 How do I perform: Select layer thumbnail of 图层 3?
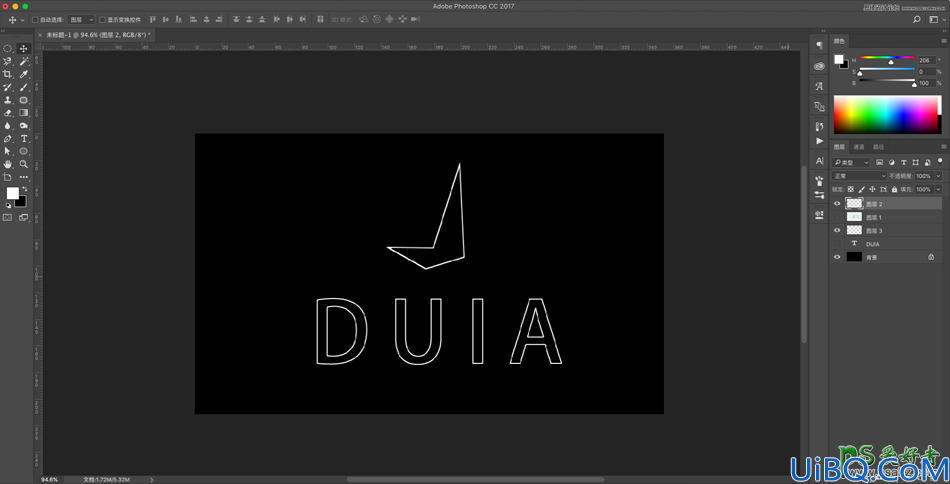(854, 230)
